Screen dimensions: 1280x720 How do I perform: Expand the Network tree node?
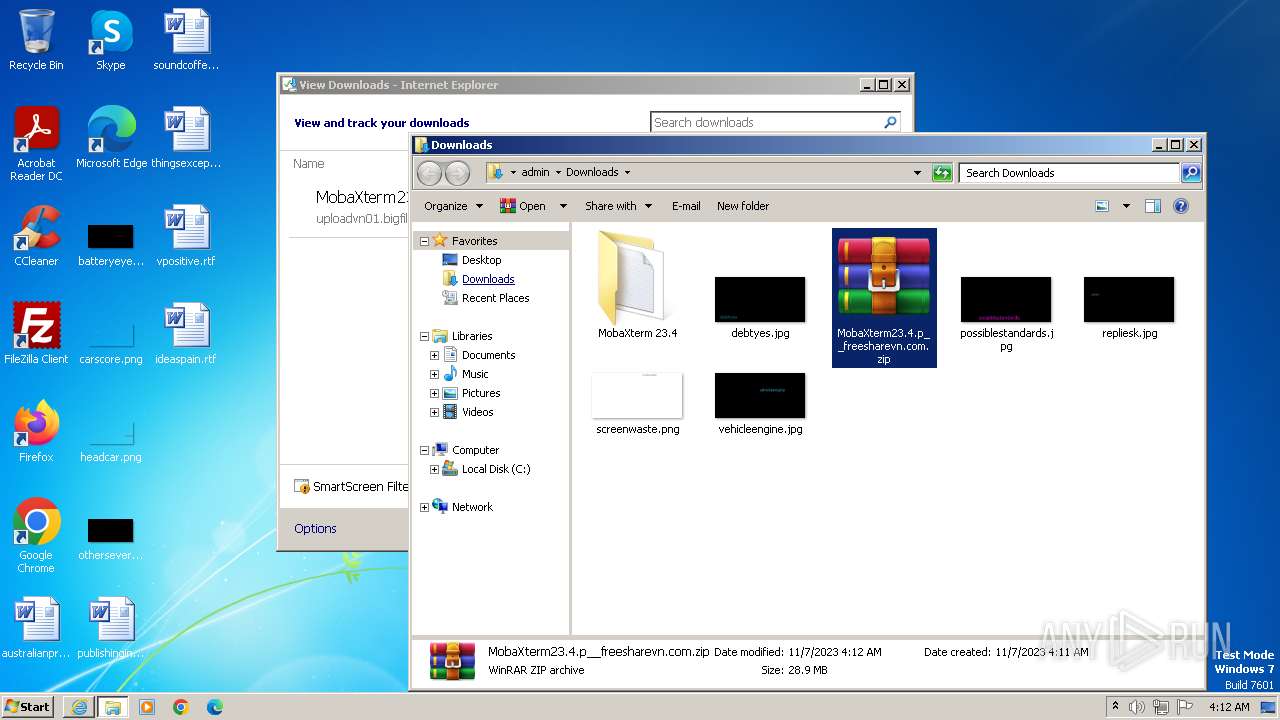click(424, 507)
